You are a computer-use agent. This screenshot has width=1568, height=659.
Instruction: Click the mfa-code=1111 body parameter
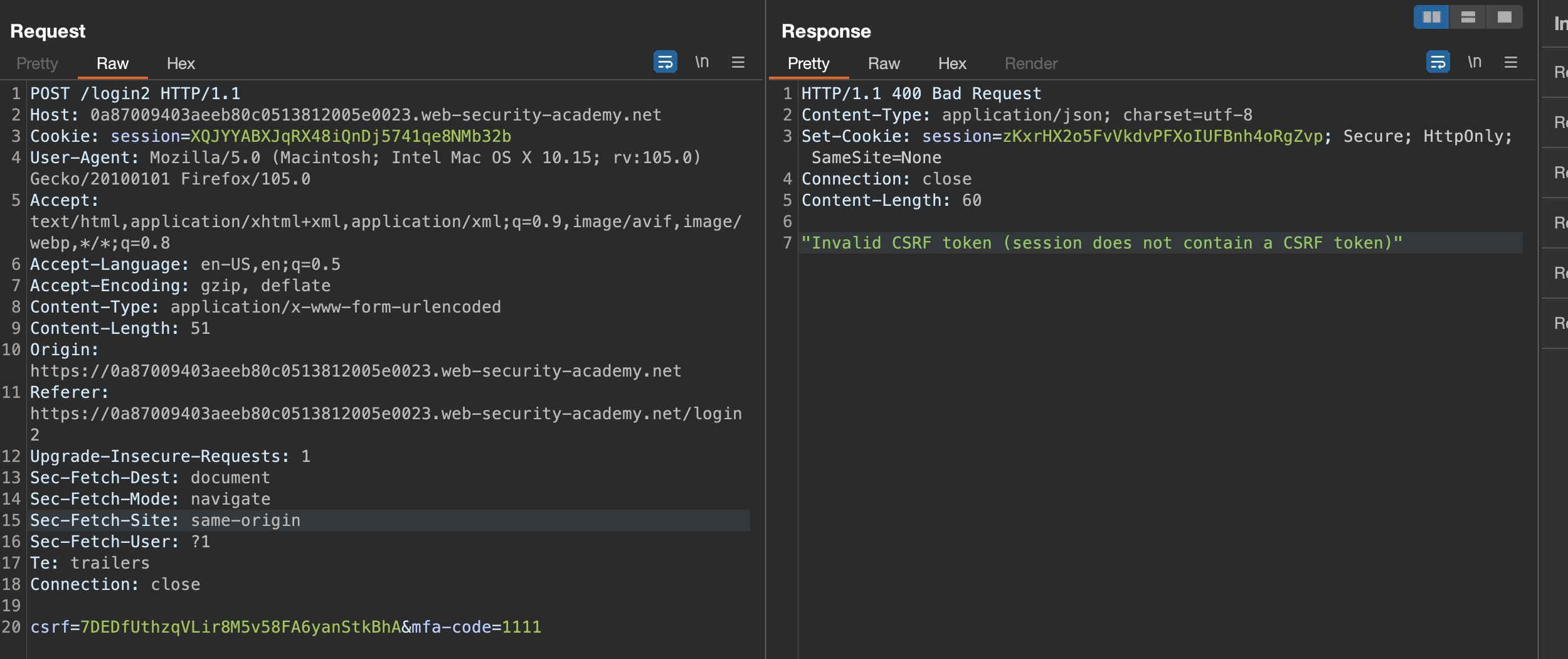pyautogui.click(x=476, y=628)
